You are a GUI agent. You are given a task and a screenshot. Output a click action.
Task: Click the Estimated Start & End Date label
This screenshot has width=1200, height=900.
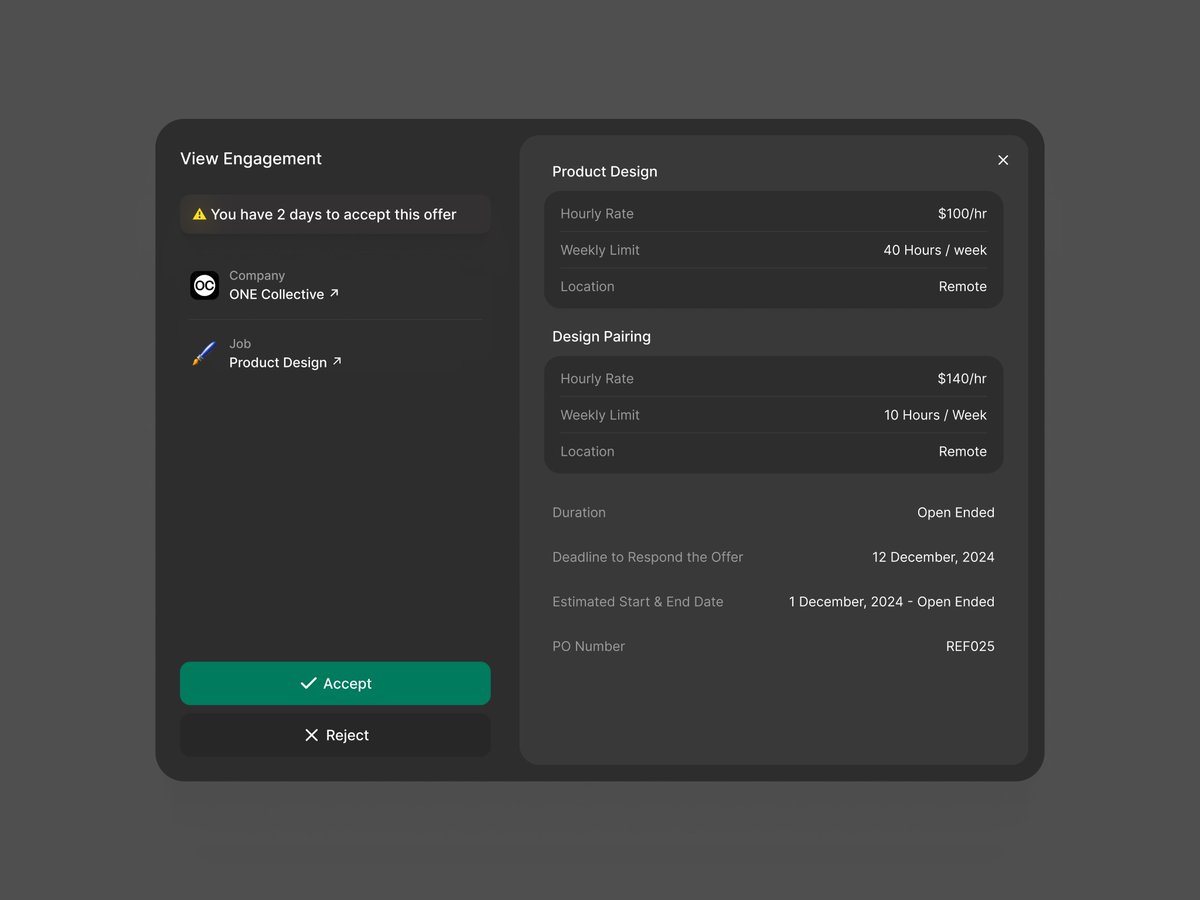pyautogui.click(x=638, y=602)
